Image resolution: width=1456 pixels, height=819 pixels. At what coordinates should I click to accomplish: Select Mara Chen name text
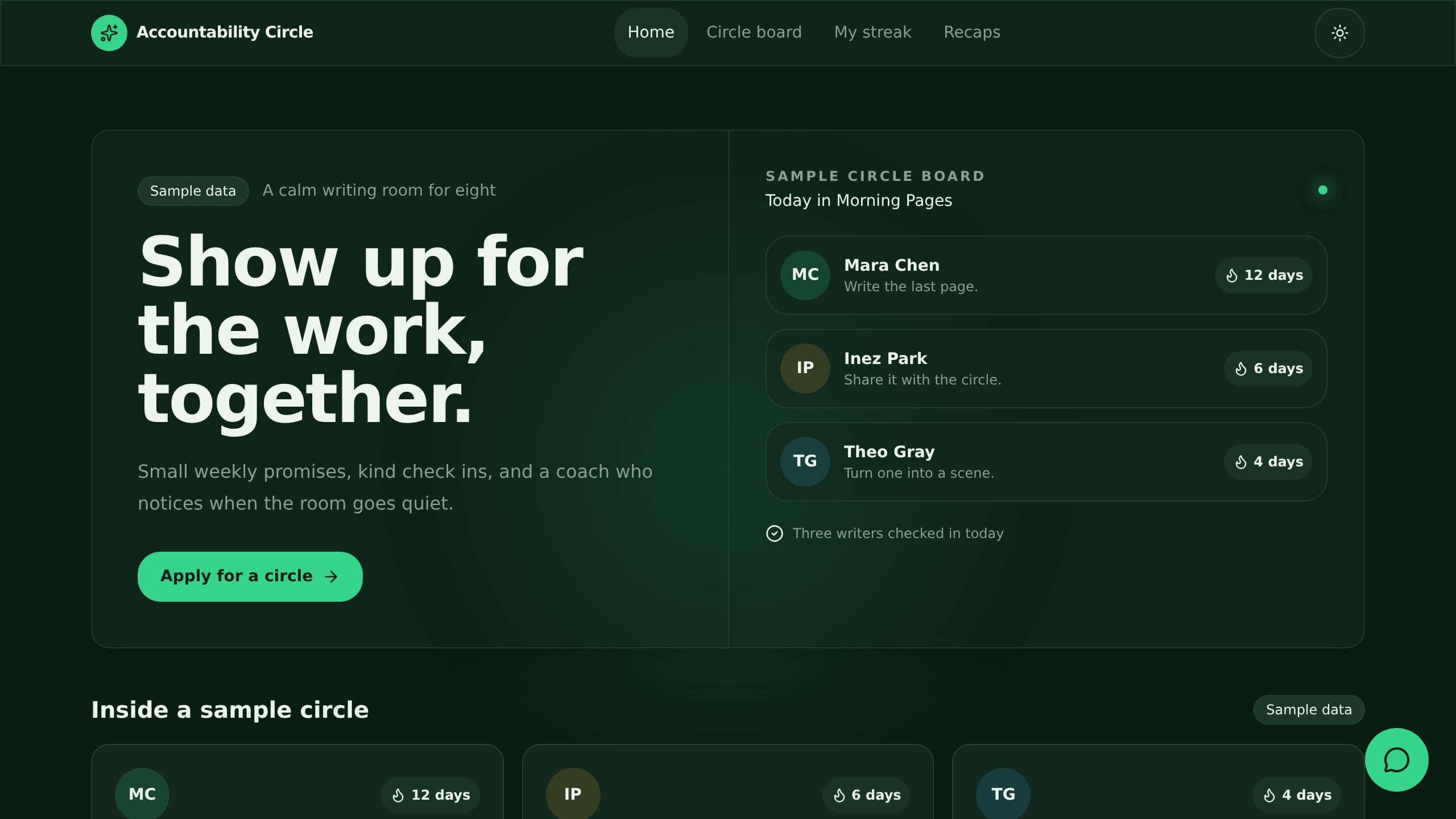892,266
